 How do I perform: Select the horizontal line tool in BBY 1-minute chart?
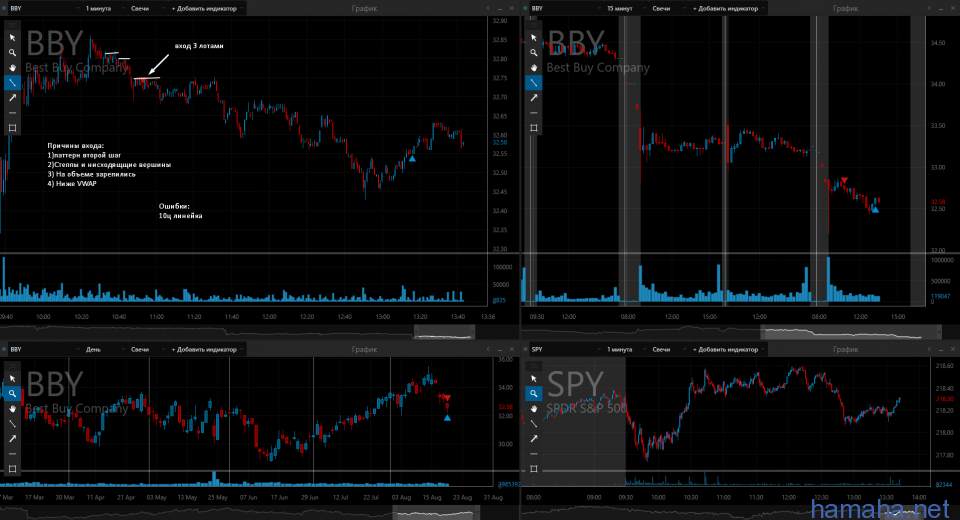[x=12, y=113]
